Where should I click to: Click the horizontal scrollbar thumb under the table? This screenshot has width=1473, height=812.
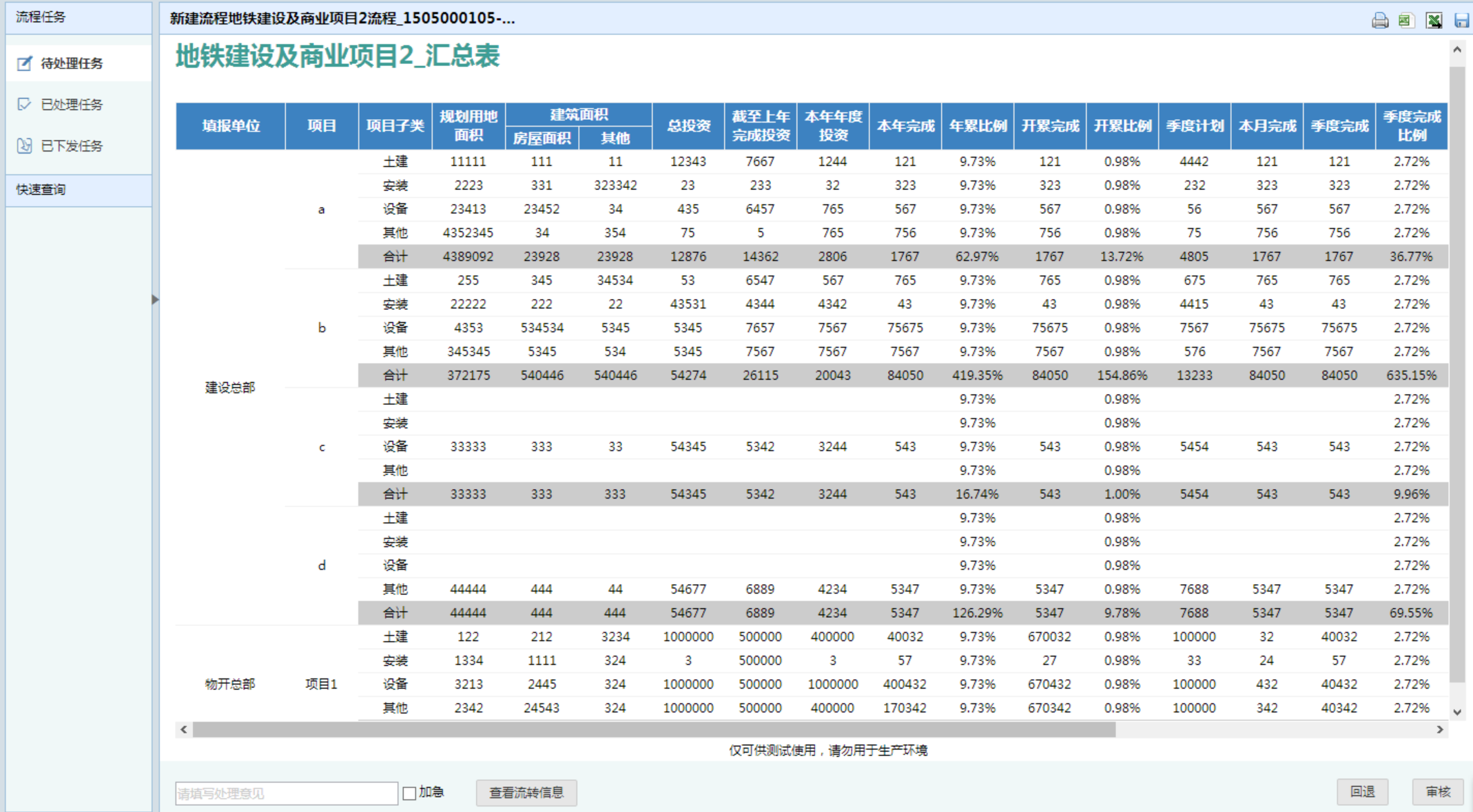click(654, 729)
